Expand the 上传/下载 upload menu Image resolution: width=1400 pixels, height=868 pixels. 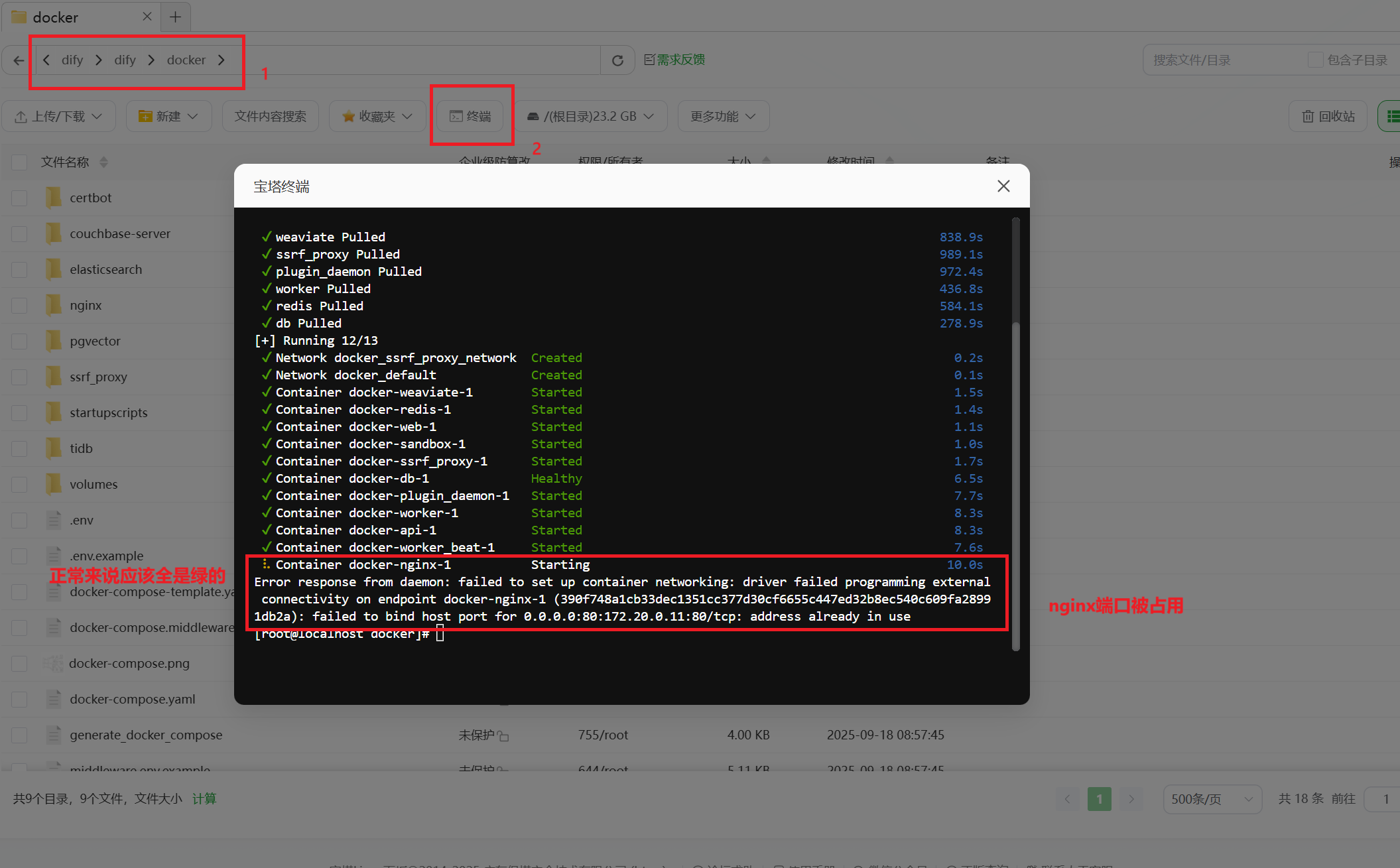tap(59, 116)
